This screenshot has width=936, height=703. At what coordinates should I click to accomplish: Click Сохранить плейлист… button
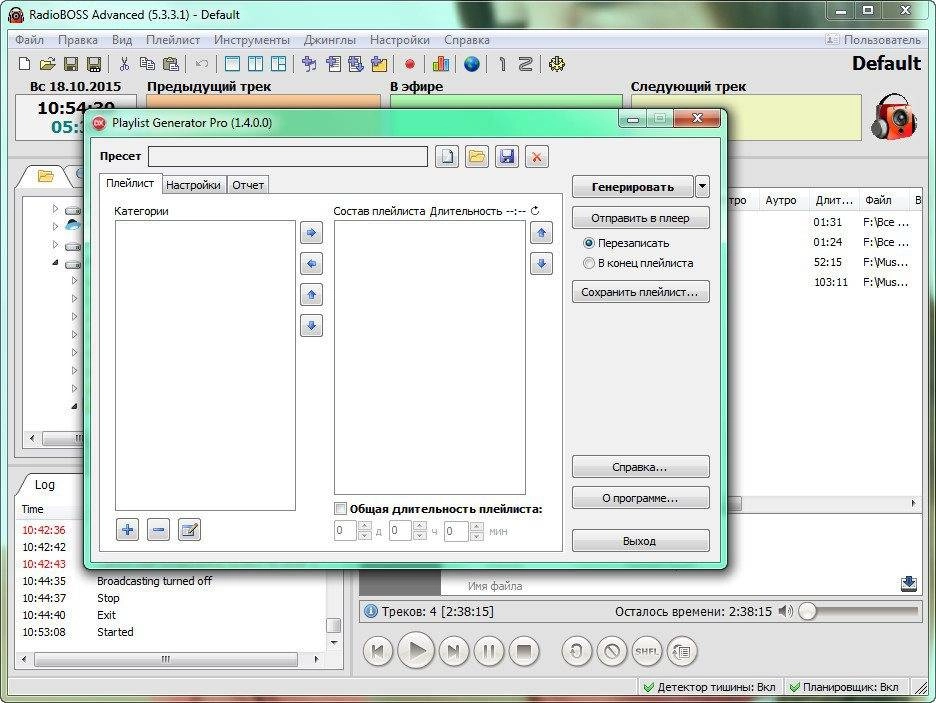coord(641,292)
